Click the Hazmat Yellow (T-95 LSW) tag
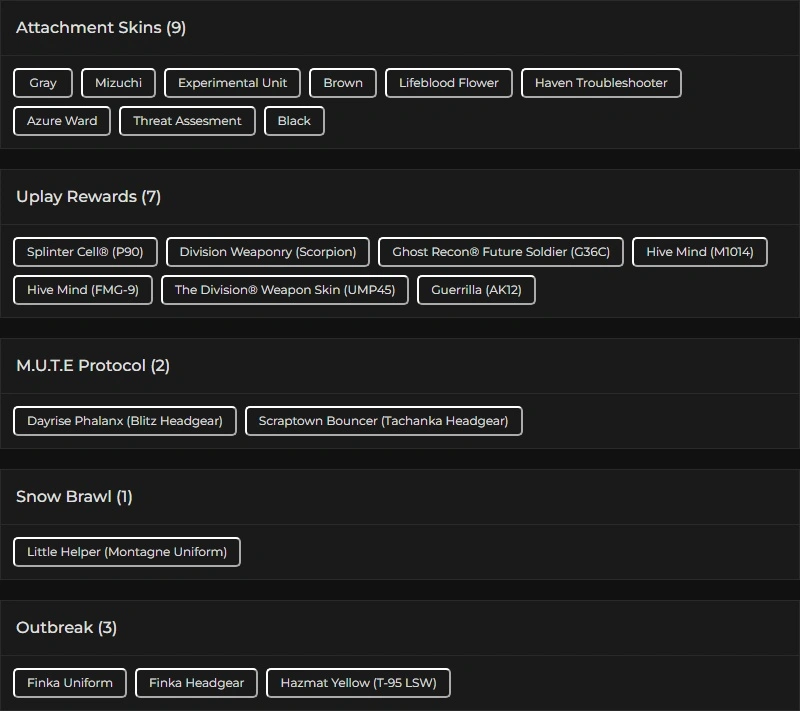Screen dimensions: 800x711 [x=358, y=683]
